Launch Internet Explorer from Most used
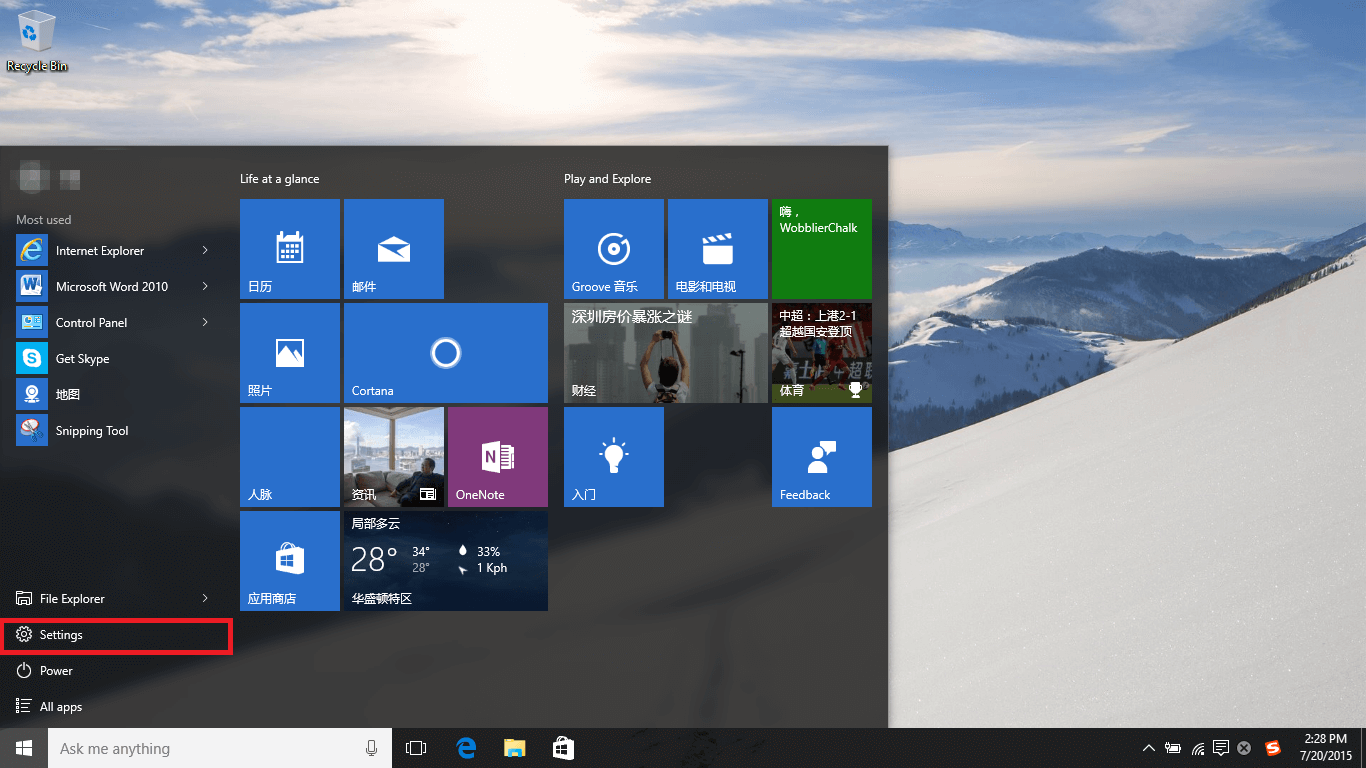Image resolution: width=1366 pixels, height=768 pixels. [x=115, y=251]
